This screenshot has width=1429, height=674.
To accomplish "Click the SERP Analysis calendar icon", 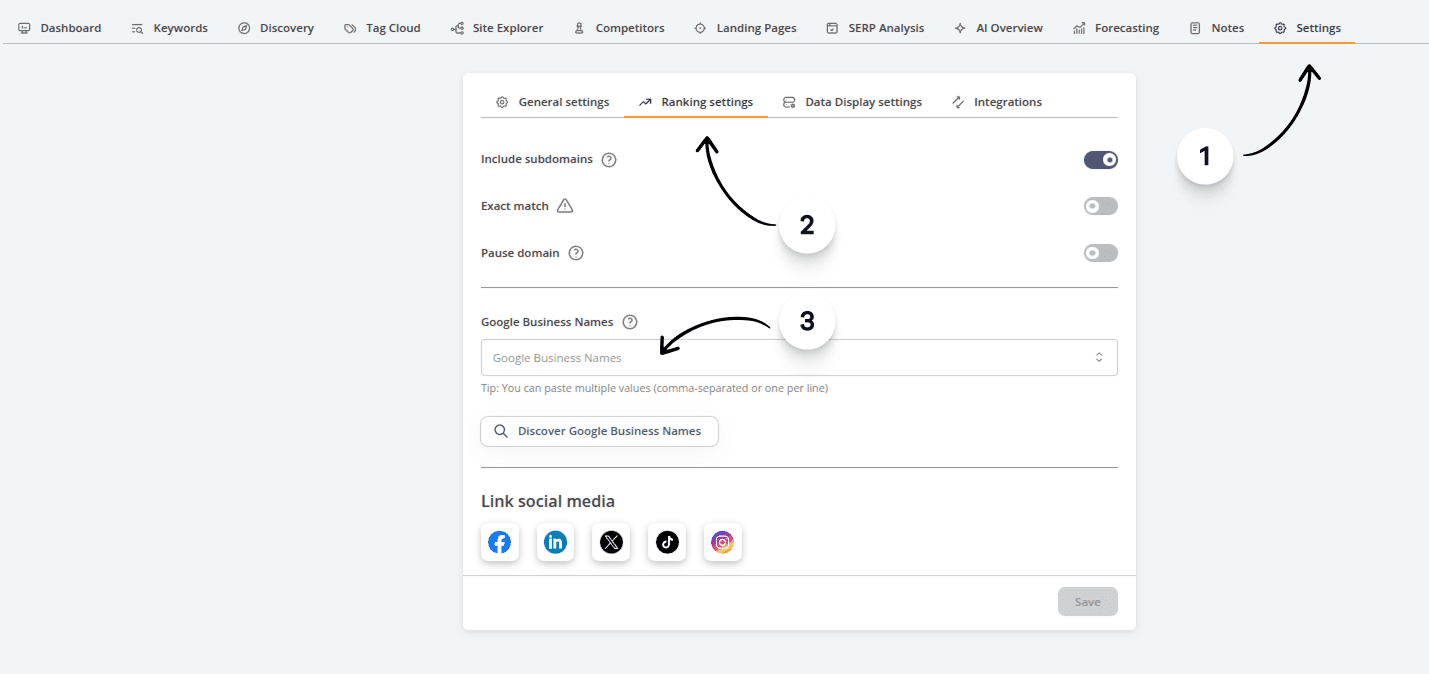I will 832,28.
